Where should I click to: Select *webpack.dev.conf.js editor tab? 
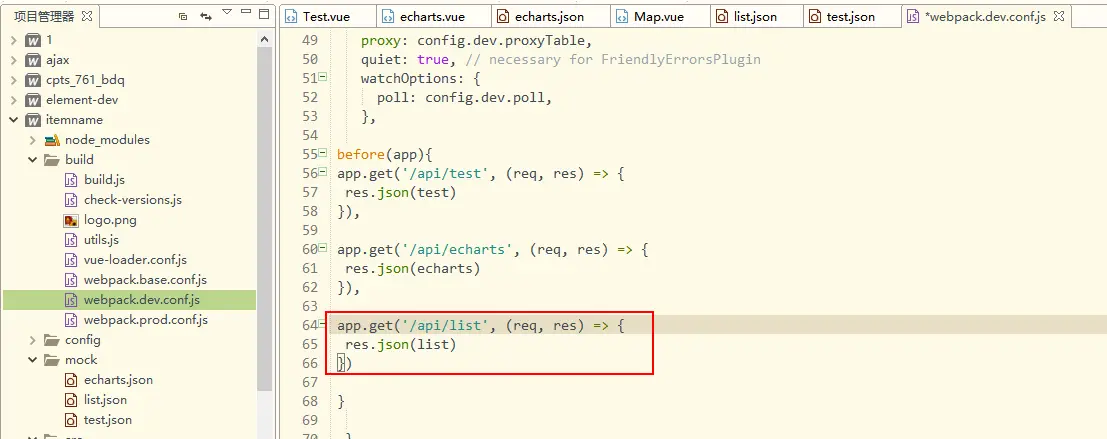(x=986, y=16)
